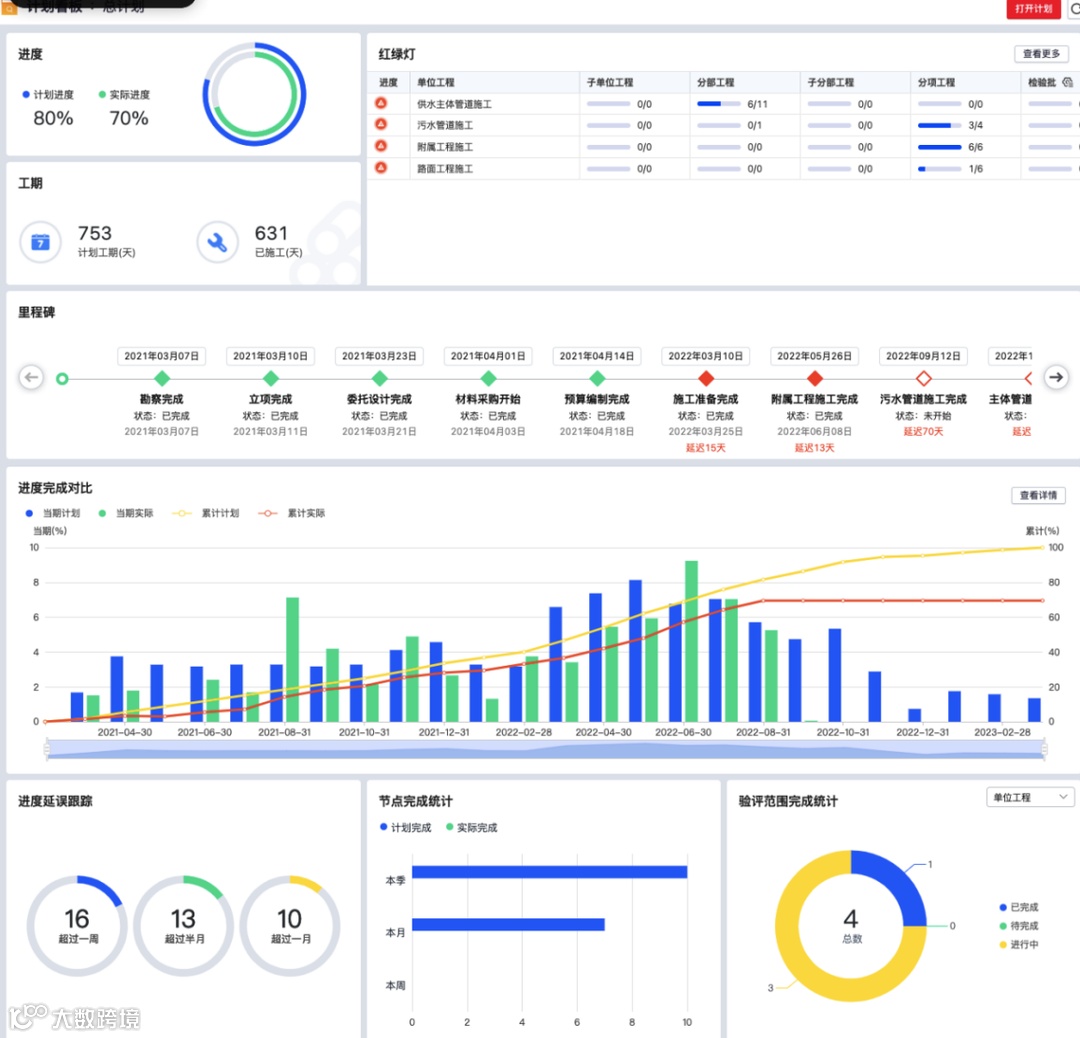The height and width of the screenshot is (1038, 1080).
Task: Click the 本月 bar in 节点完成统计
Action: [508, 924]
